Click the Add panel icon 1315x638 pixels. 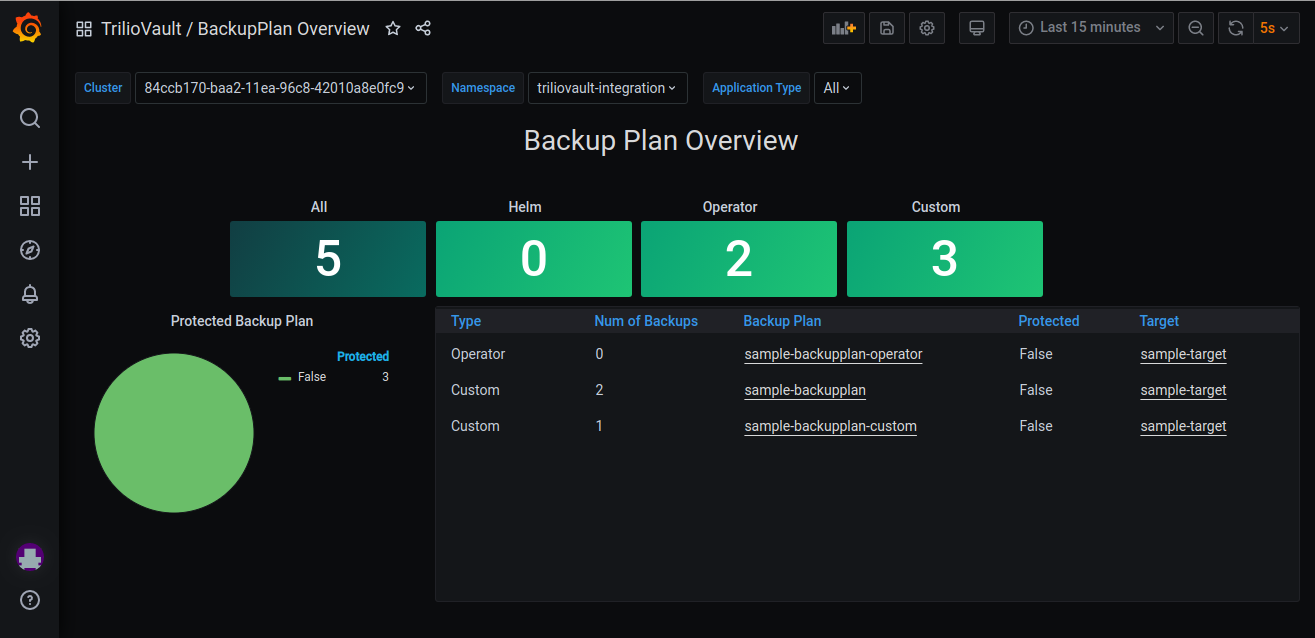tap(844, 28)
